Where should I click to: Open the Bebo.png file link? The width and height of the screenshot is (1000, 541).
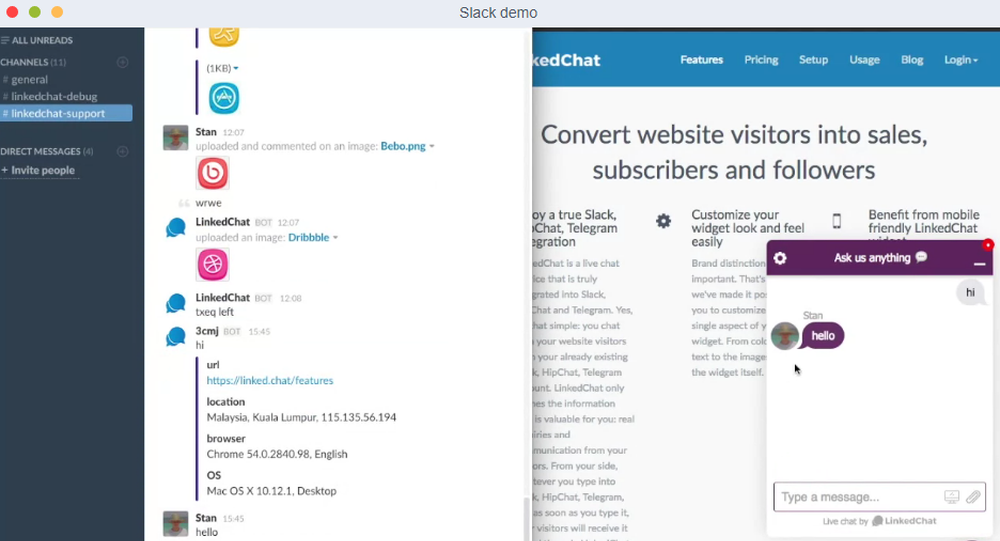point(403,146)
